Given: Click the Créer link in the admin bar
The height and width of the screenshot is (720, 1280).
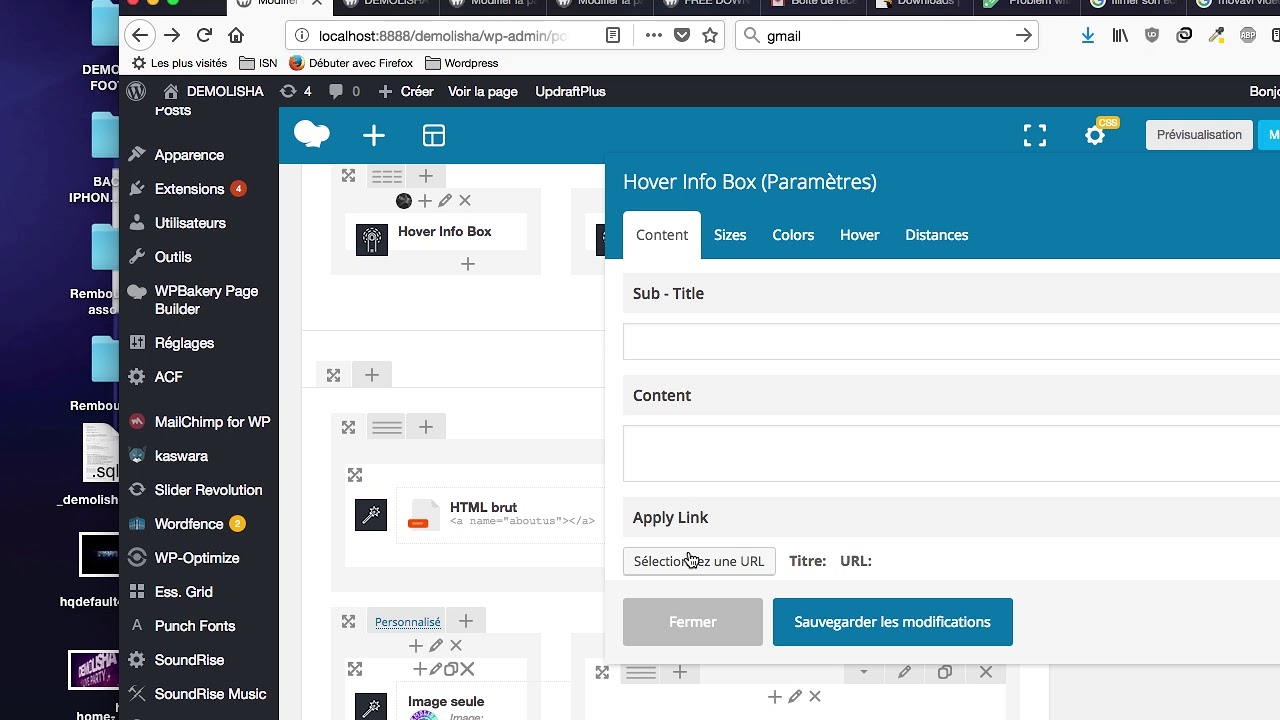Looking at the screenshot, I should coord(406,91).
